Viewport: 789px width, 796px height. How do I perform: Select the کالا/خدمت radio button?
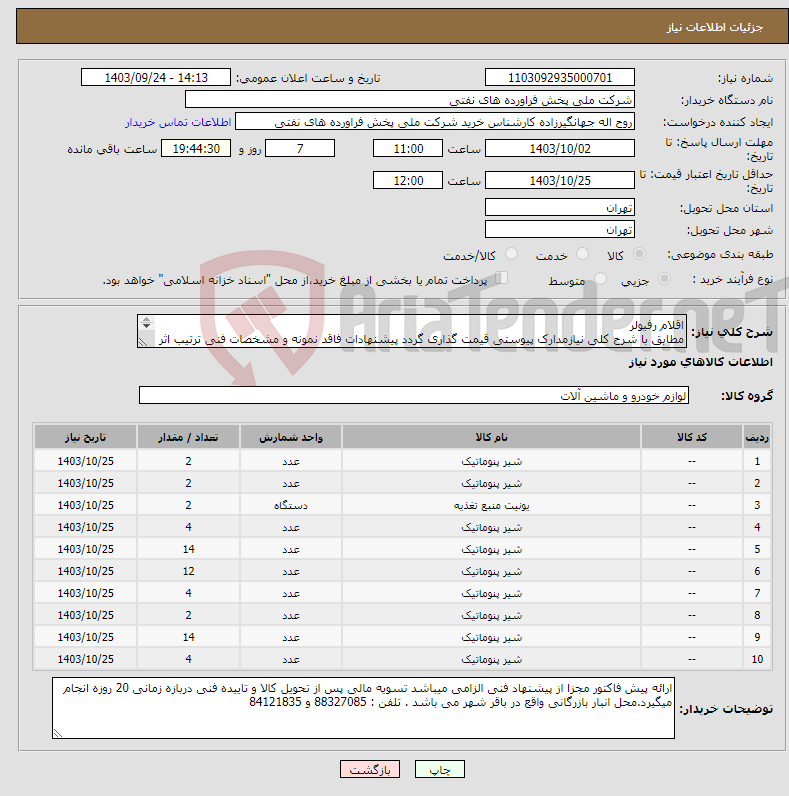click(511, 253)
